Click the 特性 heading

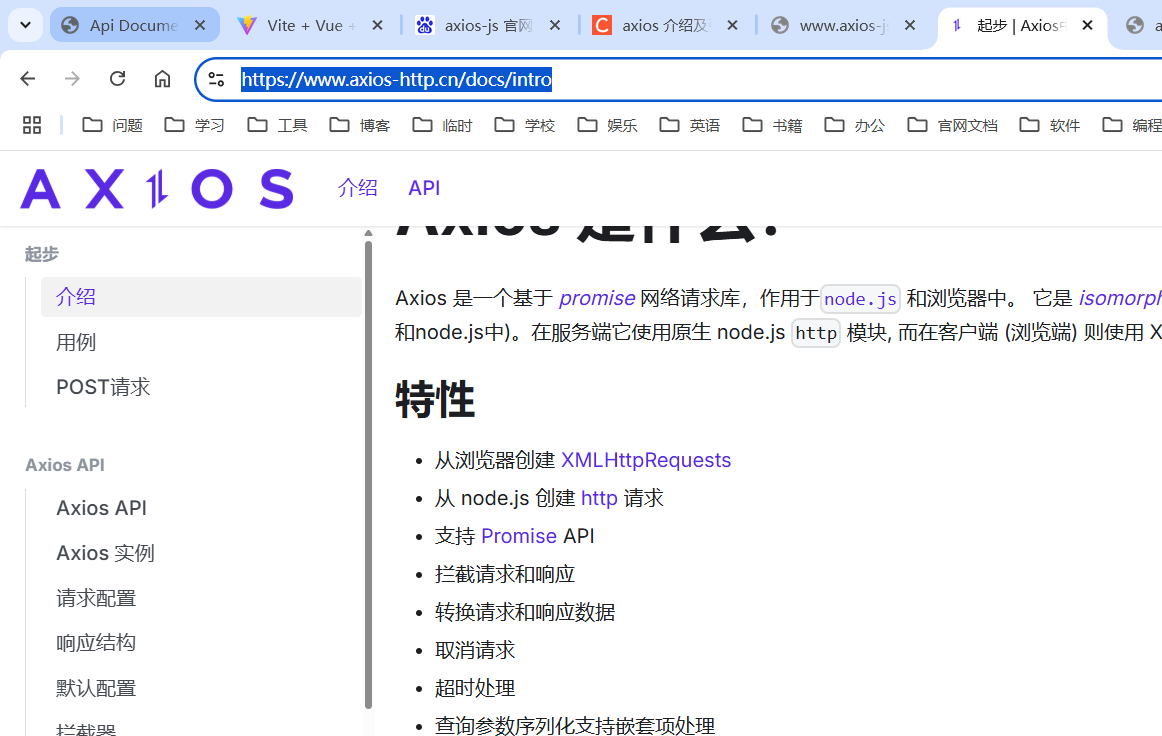(x=435, y=400)
